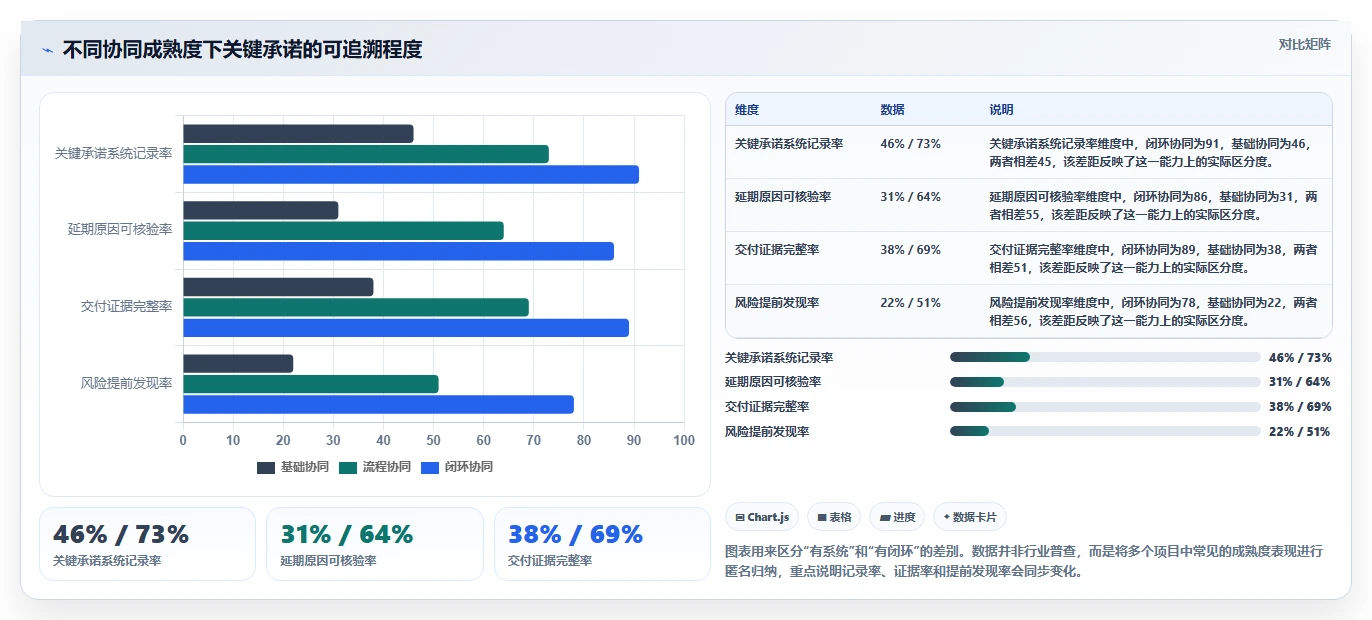Image resolution: width=1372 pixels, height=620 pixels.
Task: Click the 风险提前发现率 progress list label
Action: 767,431
